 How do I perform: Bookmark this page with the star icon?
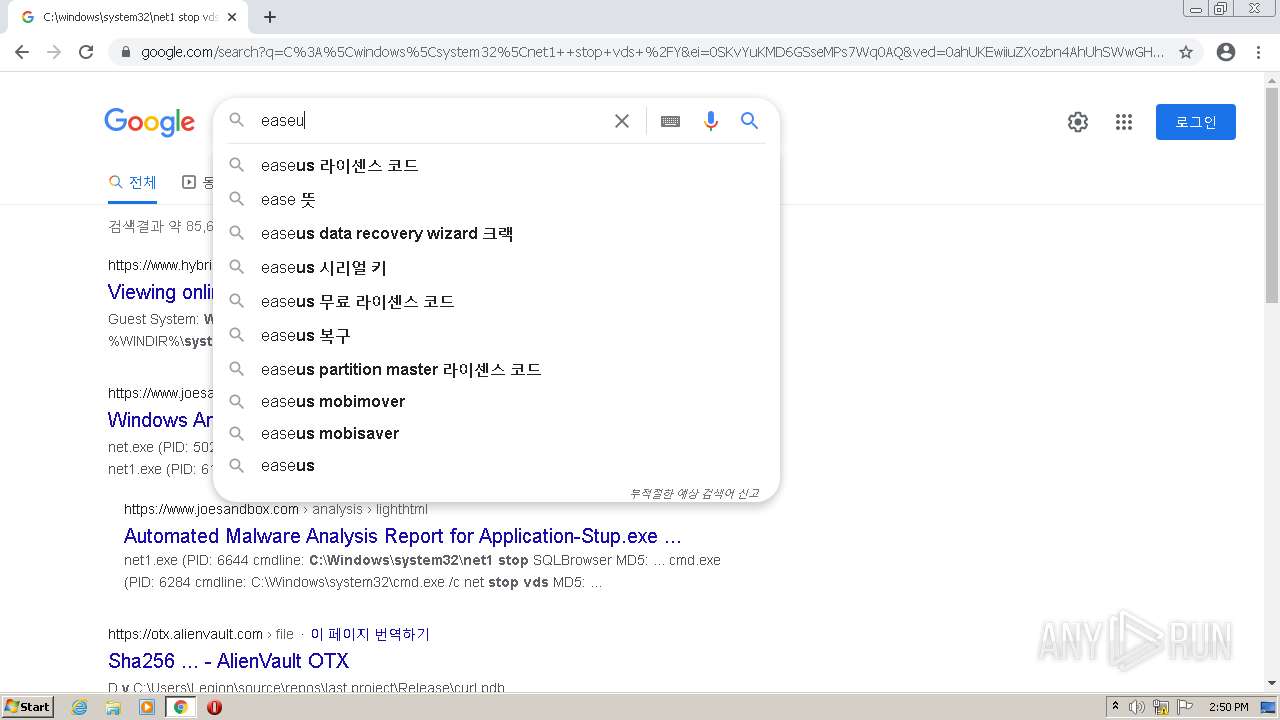(1186, 52)
